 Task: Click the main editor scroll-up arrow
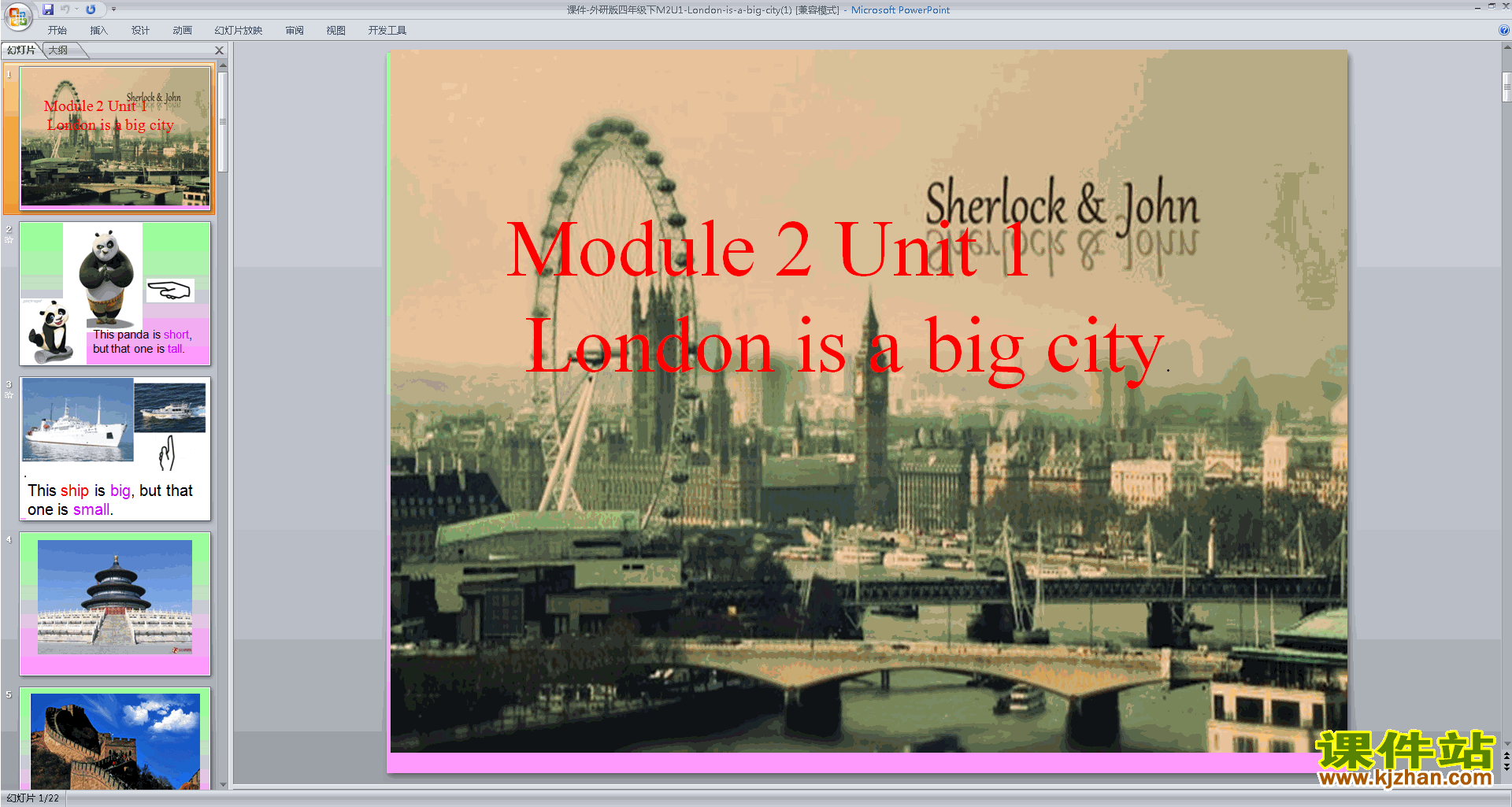[x=1506, y=47]
